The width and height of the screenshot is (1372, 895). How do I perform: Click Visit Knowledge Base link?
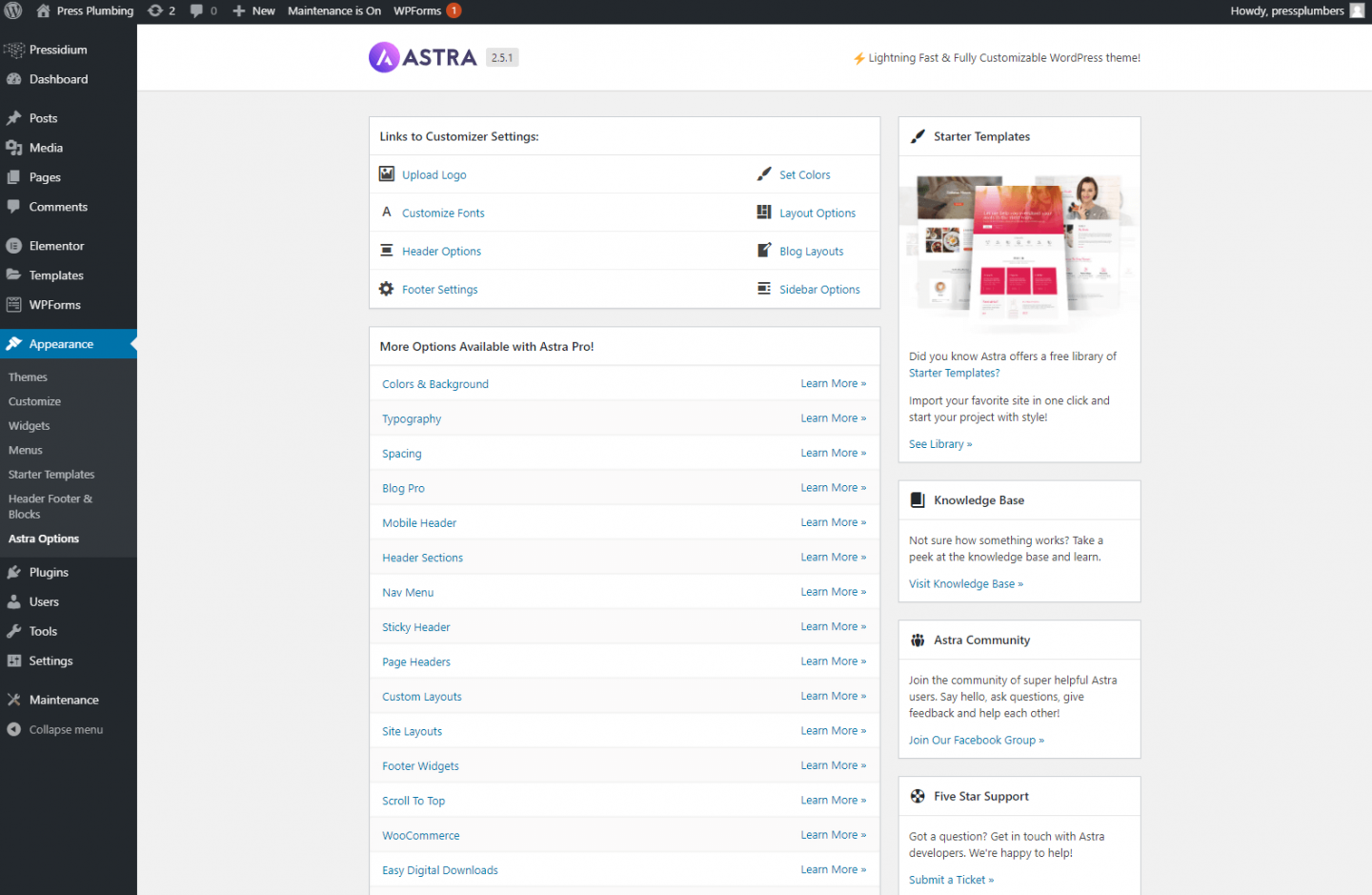tap(966, 584)
